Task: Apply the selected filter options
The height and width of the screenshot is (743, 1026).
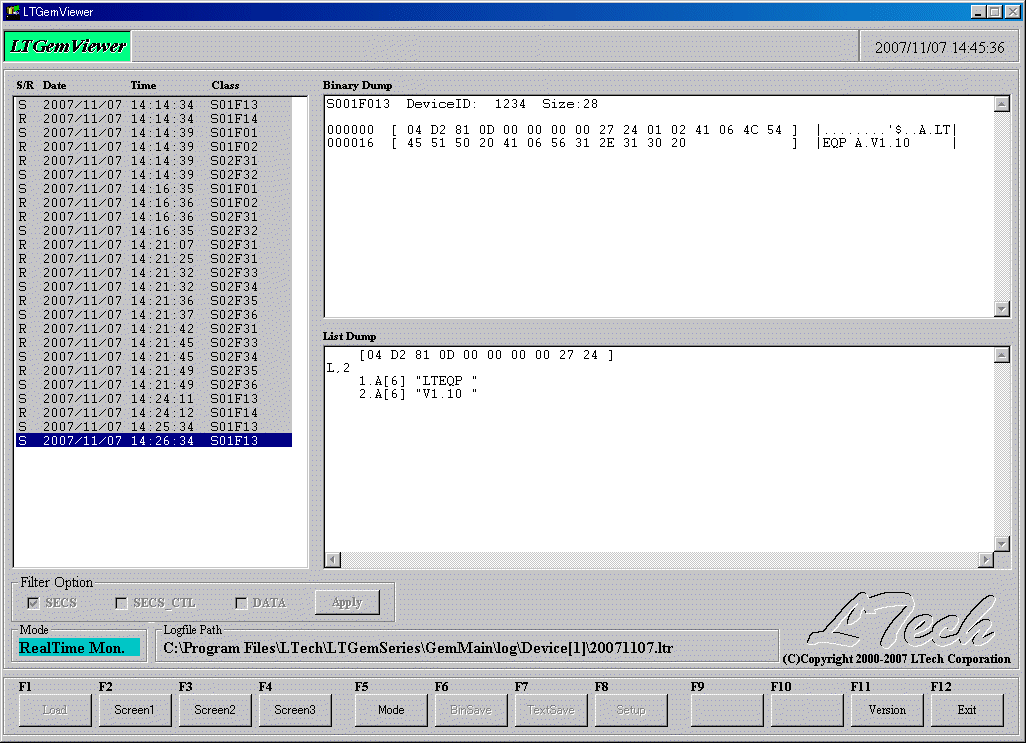Action: pos(347,602)
